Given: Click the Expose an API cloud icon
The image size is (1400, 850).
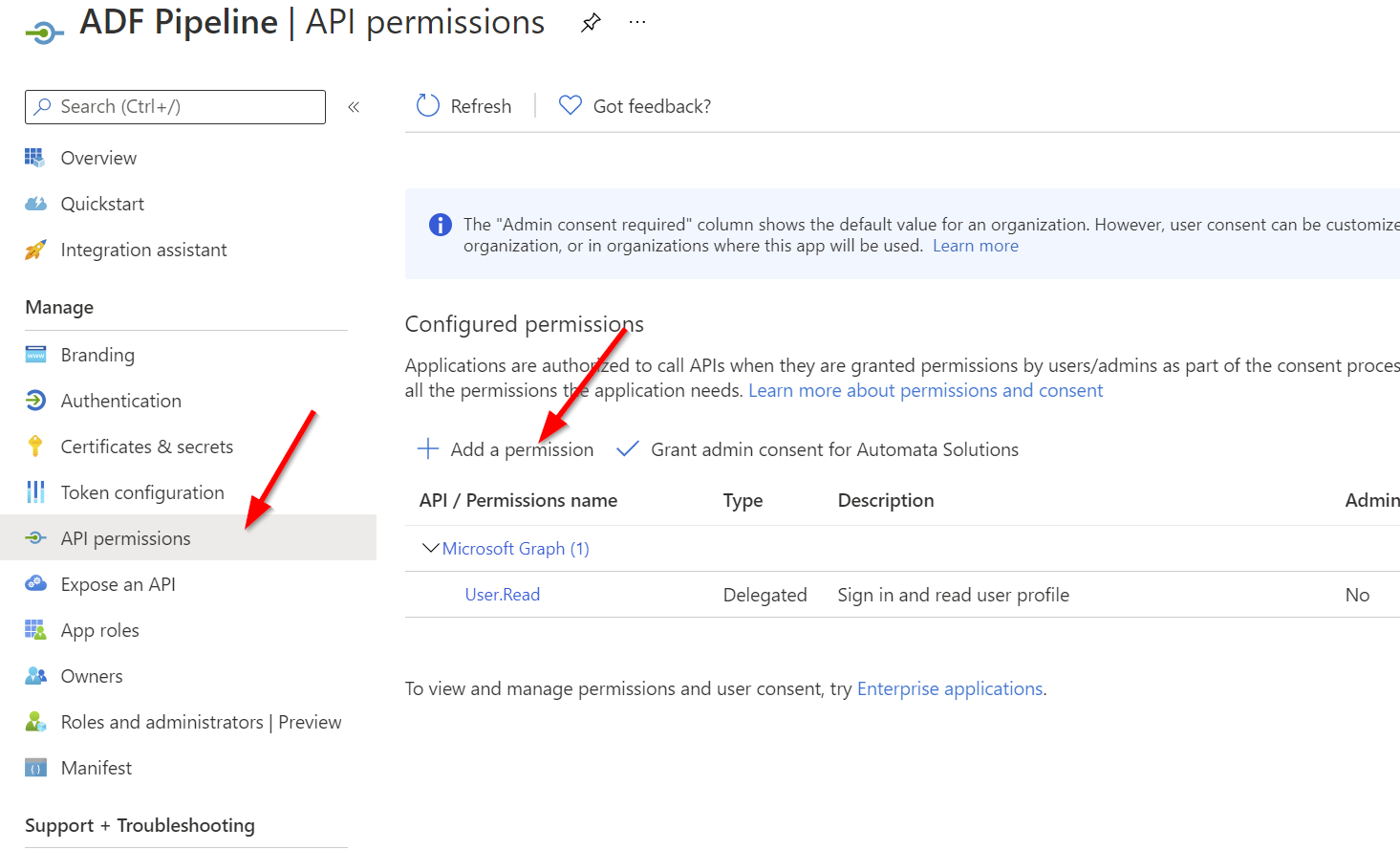Looking at the screenshot, I should coord(35,584).
